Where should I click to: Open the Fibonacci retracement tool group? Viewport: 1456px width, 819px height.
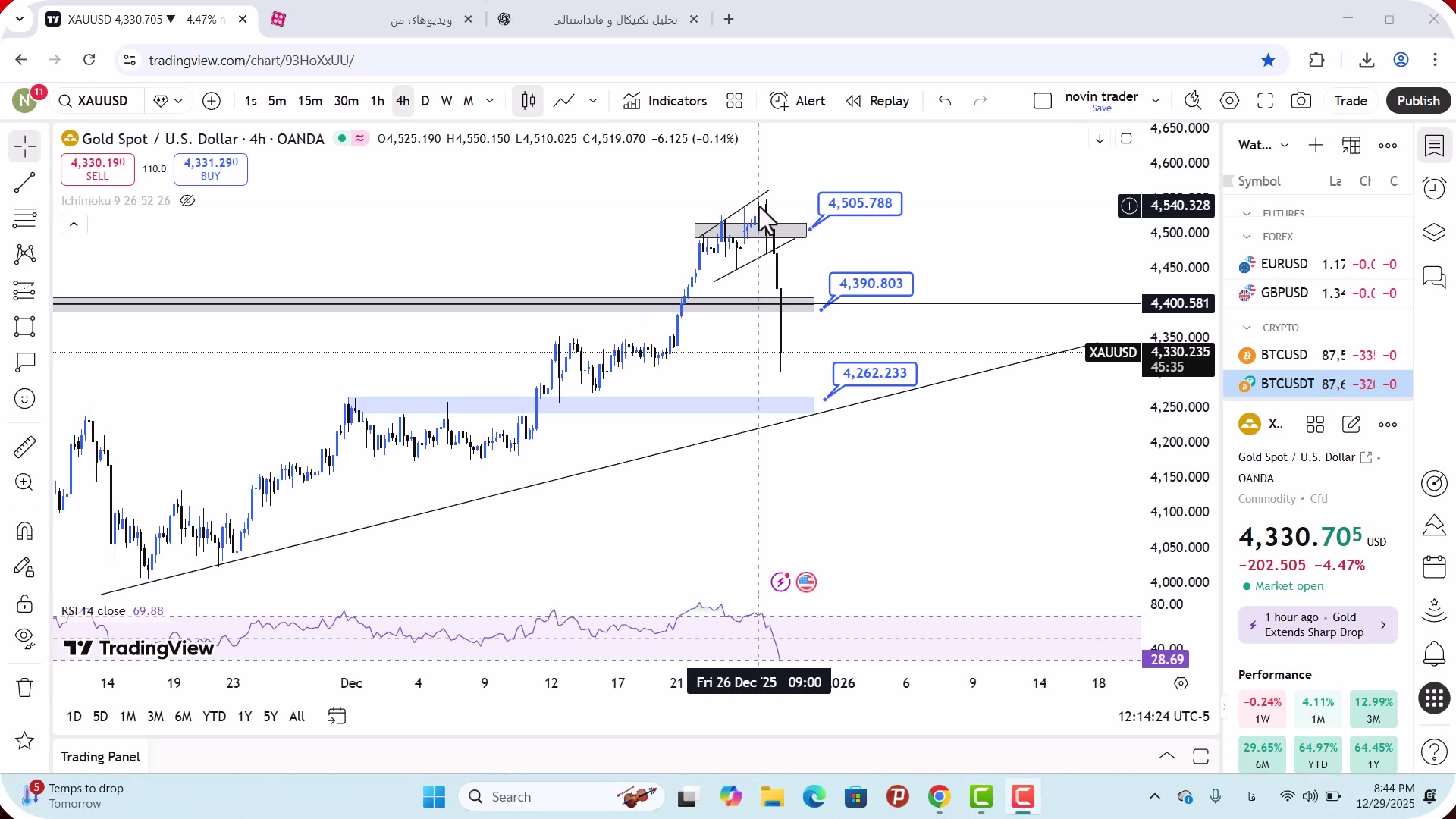24,218
